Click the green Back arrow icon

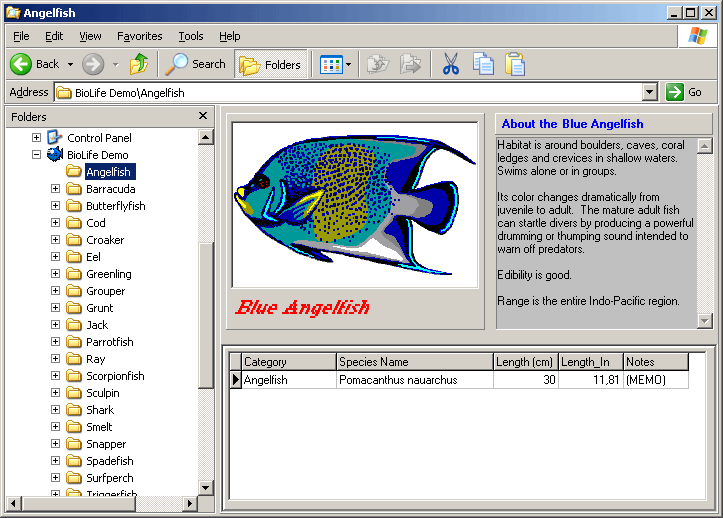point(21,64)
